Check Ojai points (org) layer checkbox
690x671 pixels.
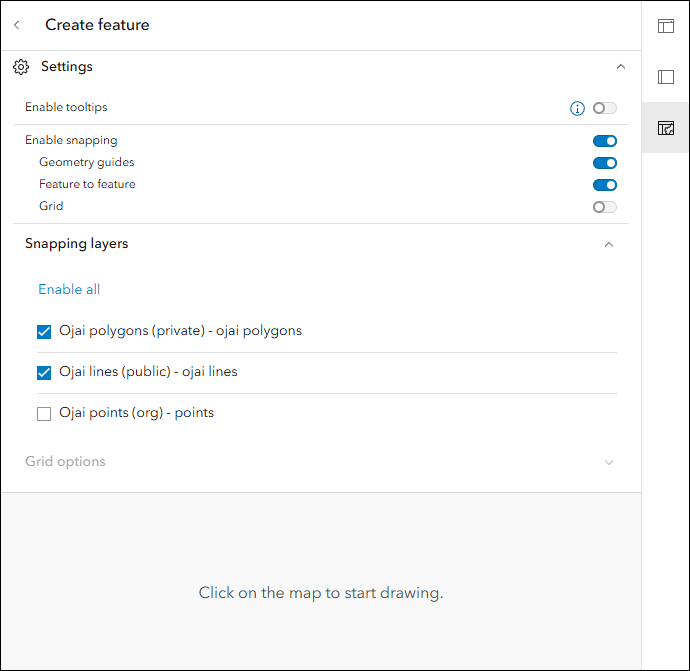coord(44,414)
